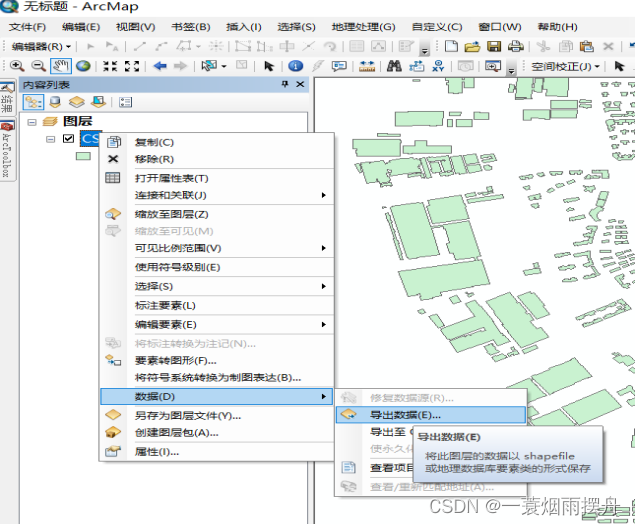Screen dimensions: 636x525
Task: Select the Zoom Out tool
Action: click(39, 65)
